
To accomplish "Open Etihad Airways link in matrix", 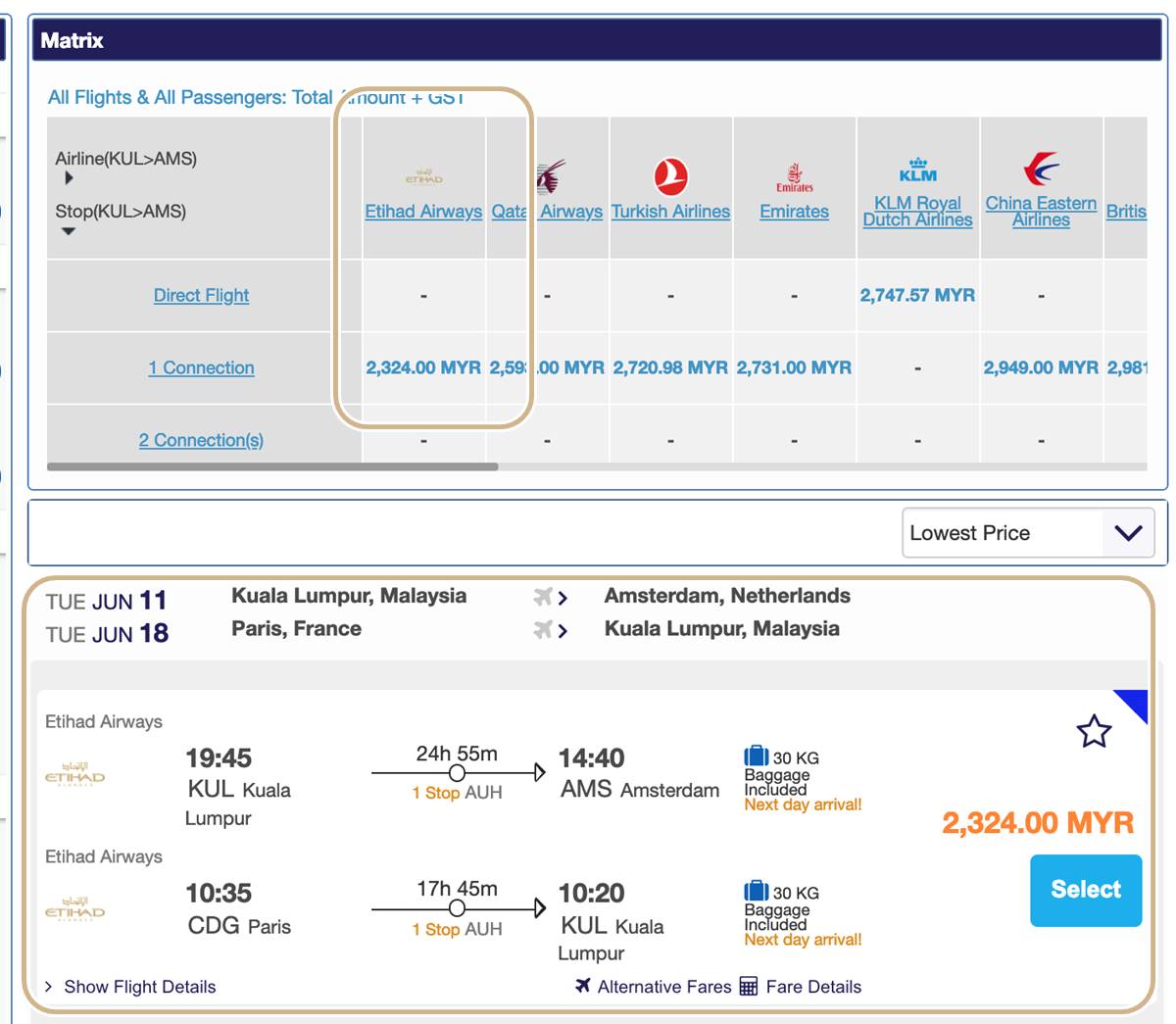I will (423, 211).
